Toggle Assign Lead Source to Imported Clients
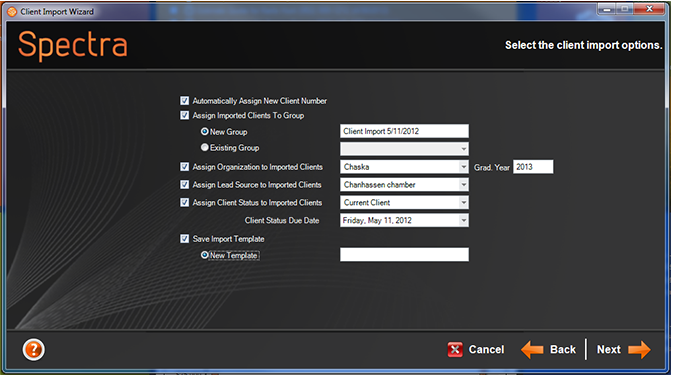Viewport: 673px width, 376px height. 185,185
